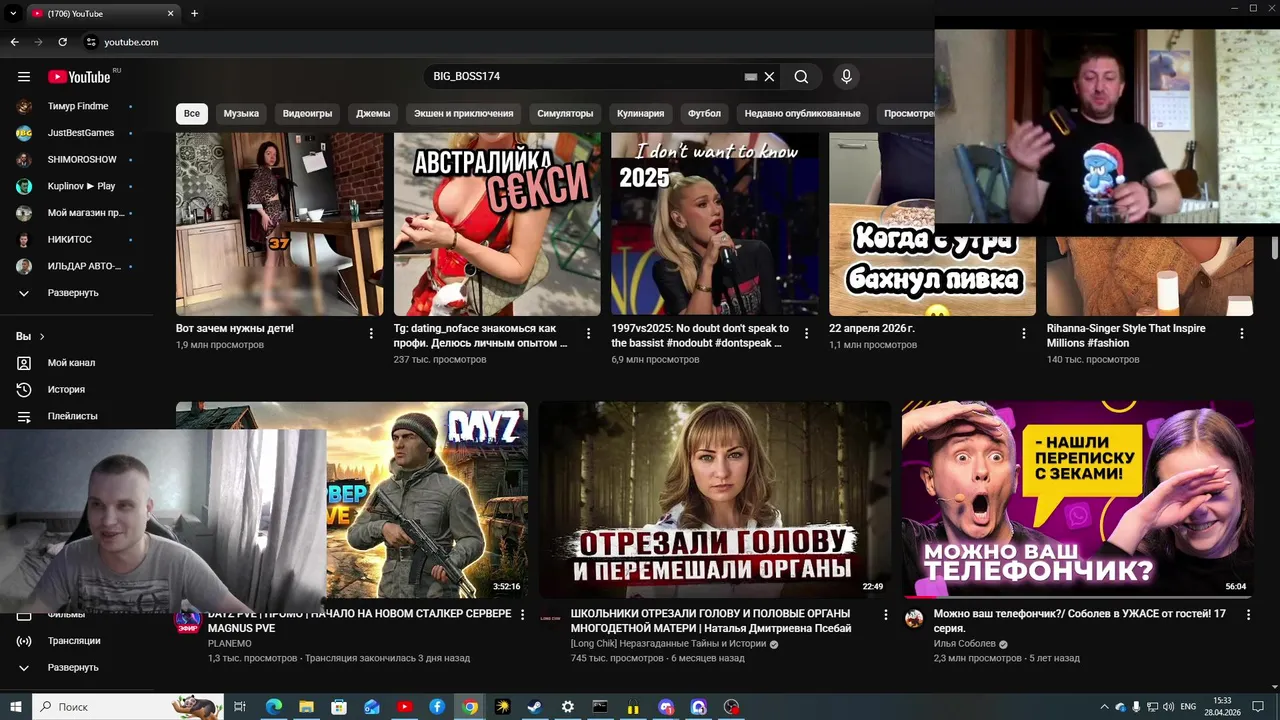Select the Футбол filter chip
This screenshot has height=720, width=1280.
(704, 114)
